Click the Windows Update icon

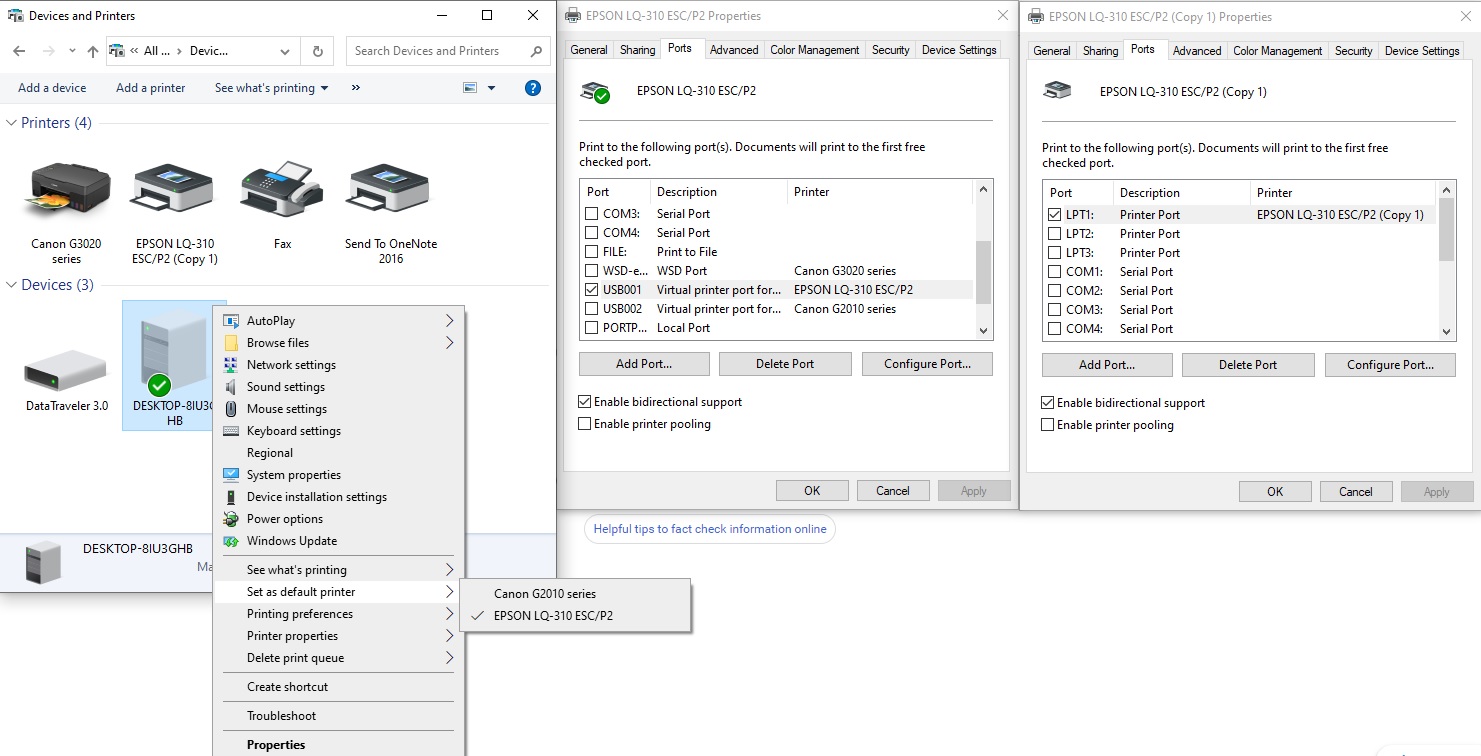coord(231,541)
